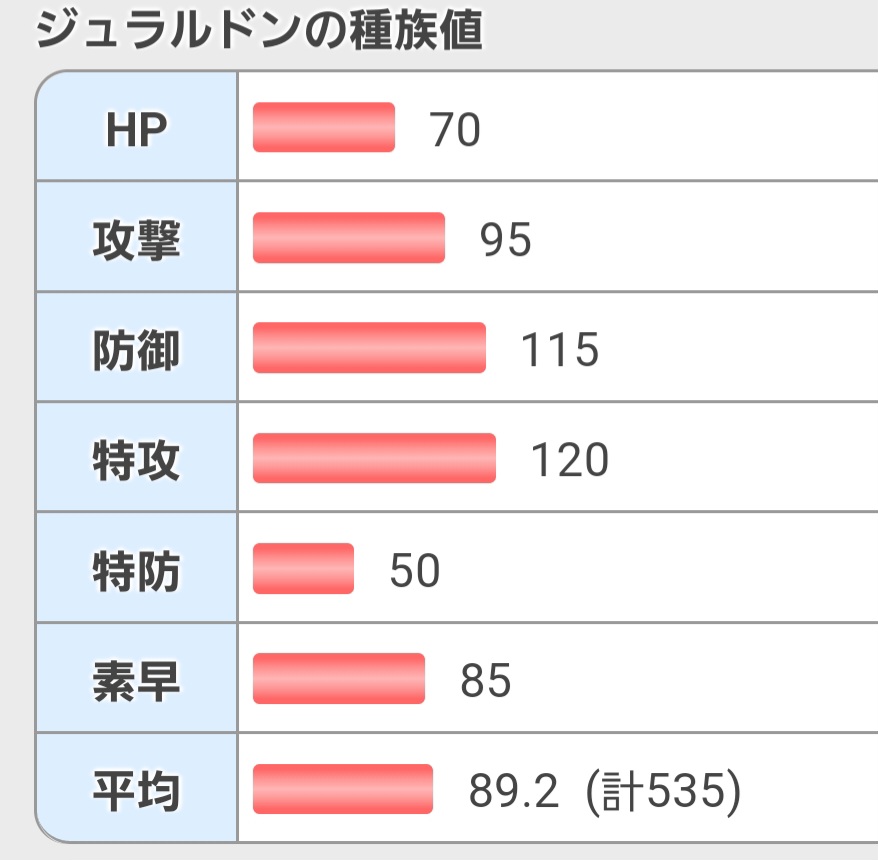Click the 特攻 value 120
Screen dimensions: 878x860
[569, 461]
